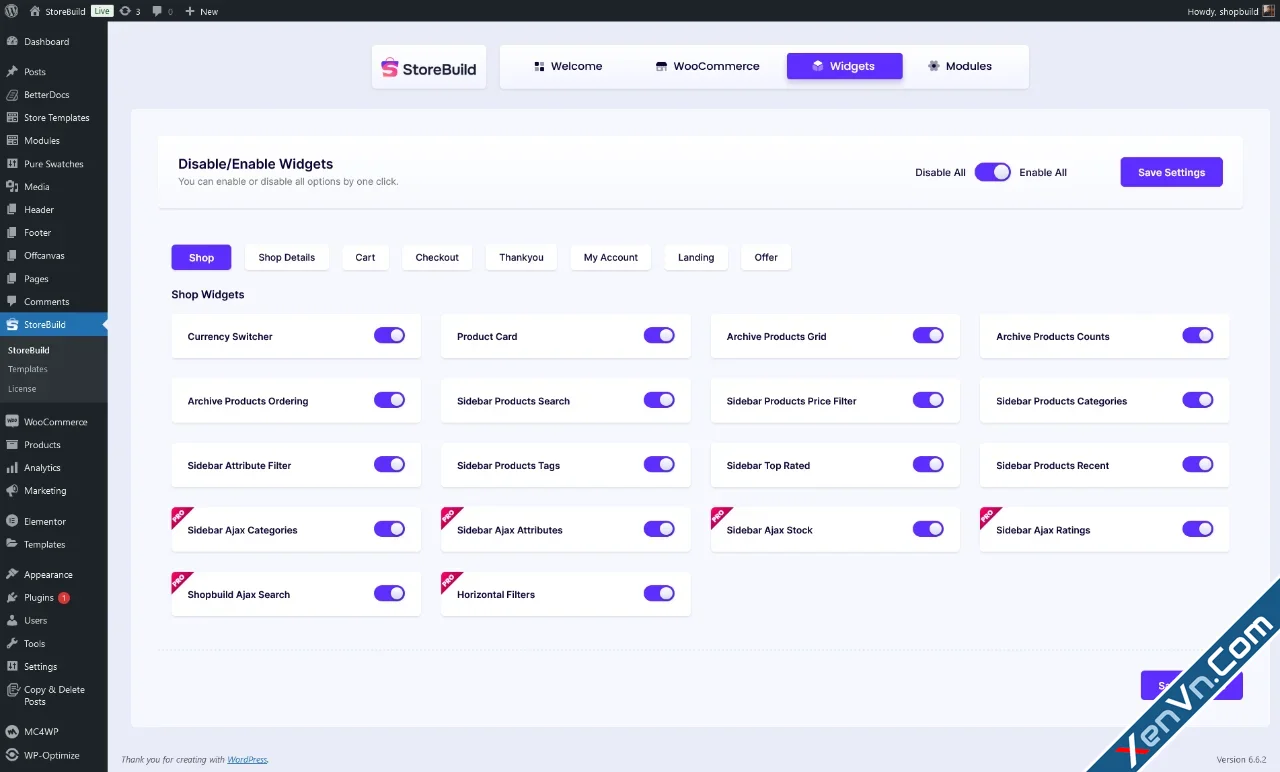
Task: Select the My Account widget category
Action: (x=611, y=257)
